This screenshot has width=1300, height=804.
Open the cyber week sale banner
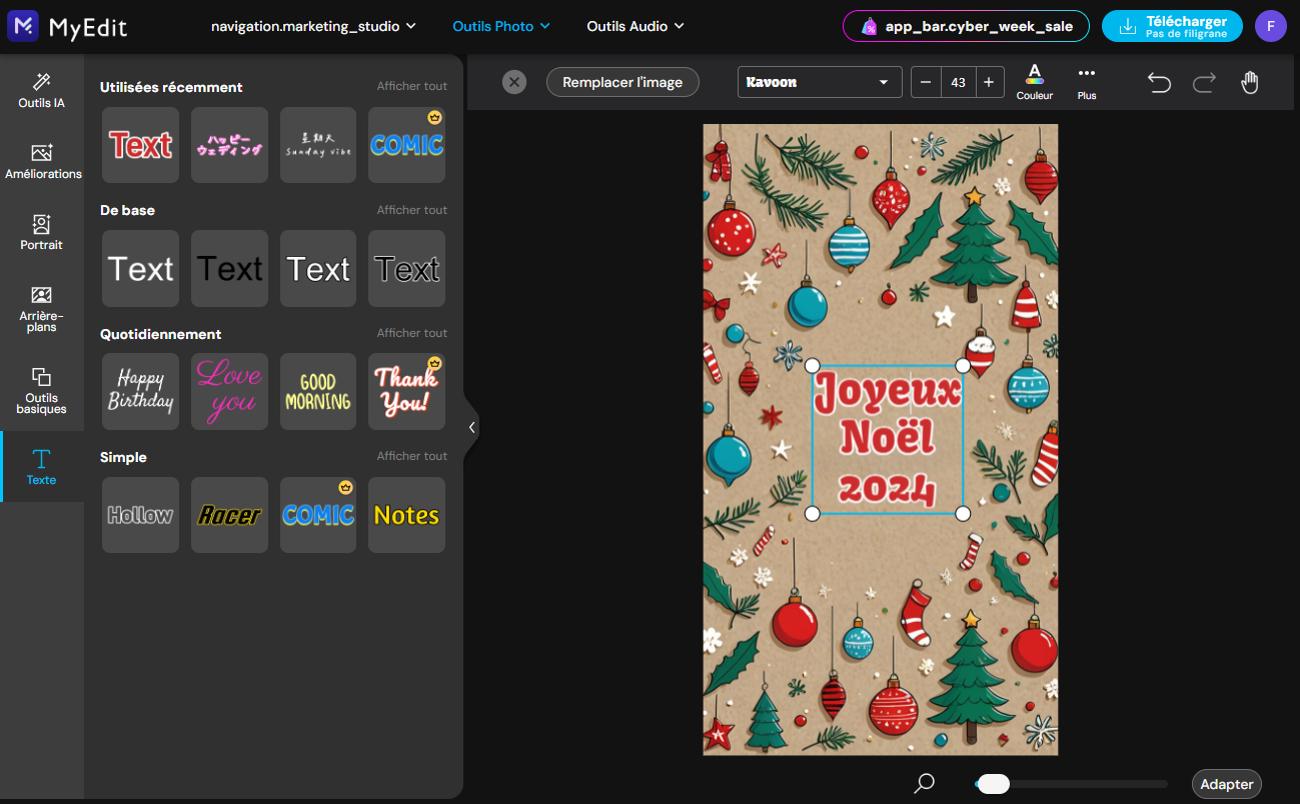coord(967,26)
